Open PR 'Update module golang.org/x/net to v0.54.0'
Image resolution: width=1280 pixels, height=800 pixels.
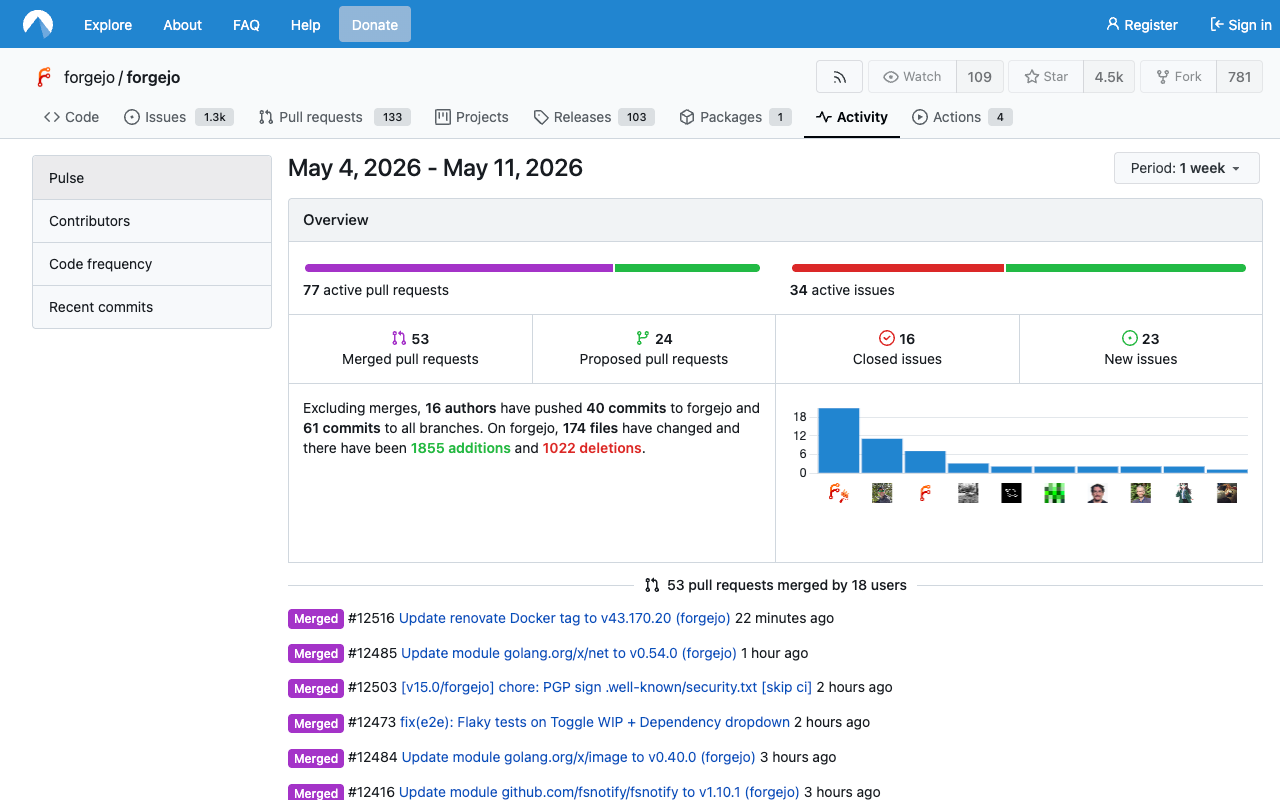click(569, 653)
